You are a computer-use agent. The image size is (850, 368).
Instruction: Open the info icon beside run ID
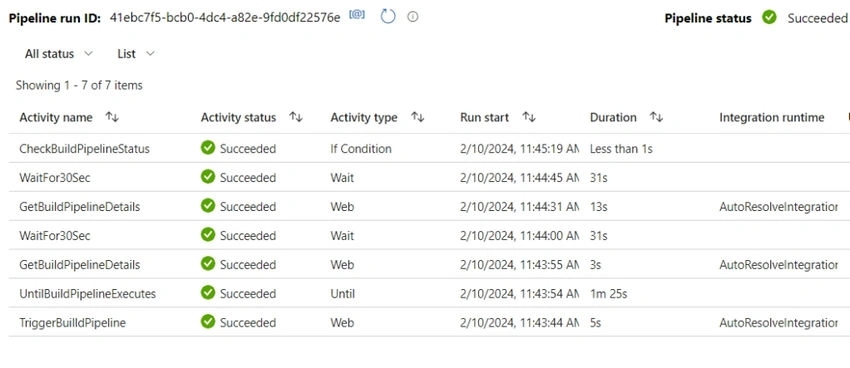pyautogui.click(x=413, y=17)
